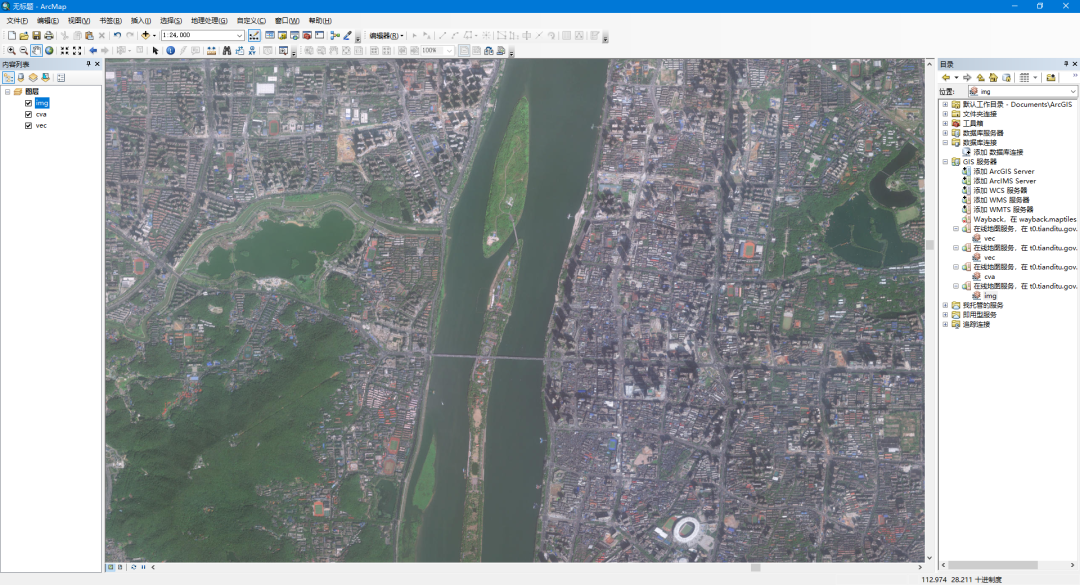1080x585 pixels.
Task: Open the 书签(B) menu
Action: [110, 21]
